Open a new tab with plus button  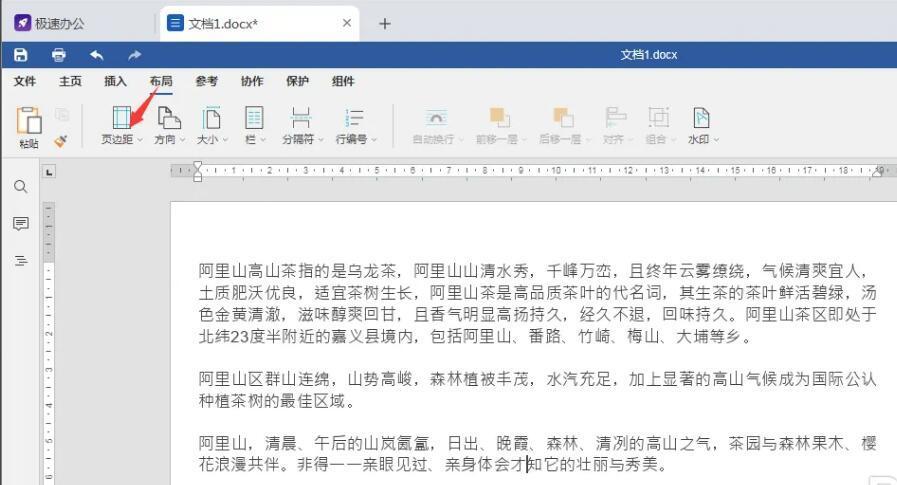pos(385,23)
